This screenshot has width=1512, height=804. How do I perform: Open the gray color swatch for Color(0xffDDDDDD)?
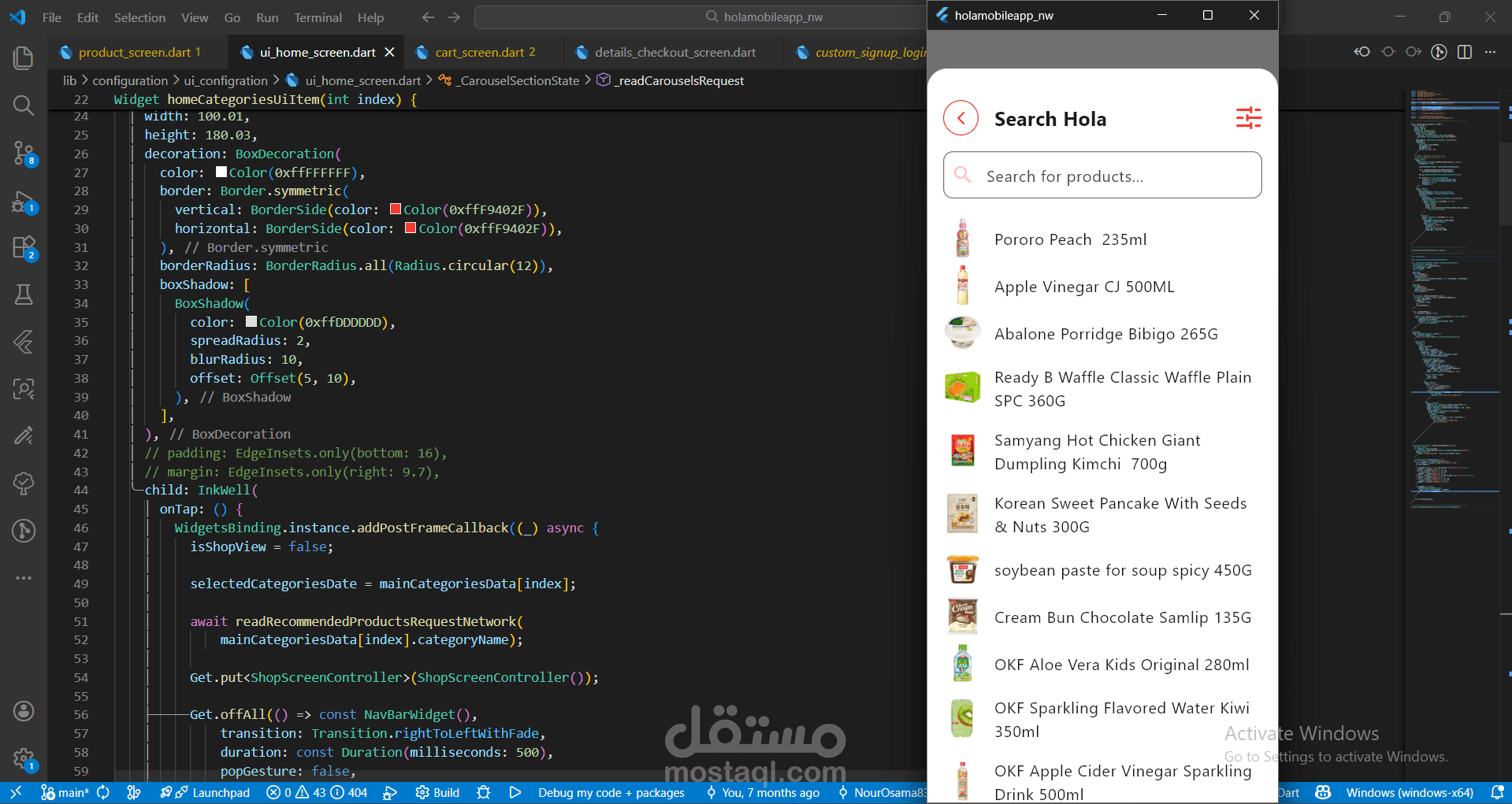coord(251,321)
